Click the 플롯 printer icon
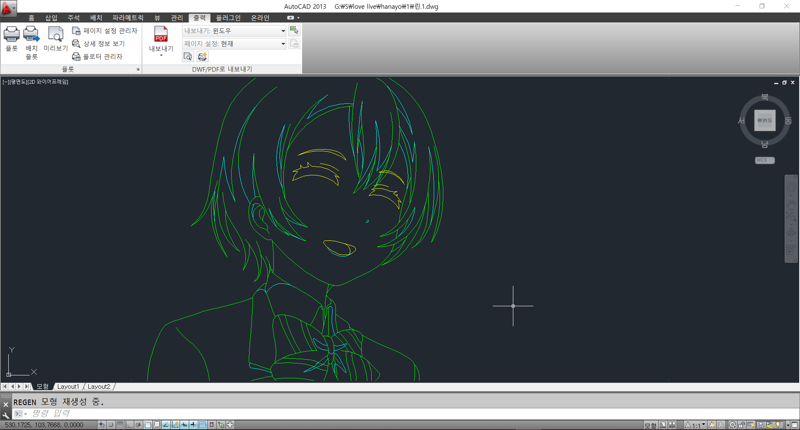This screenshot has width=800, height=430. tap(11, 34)
